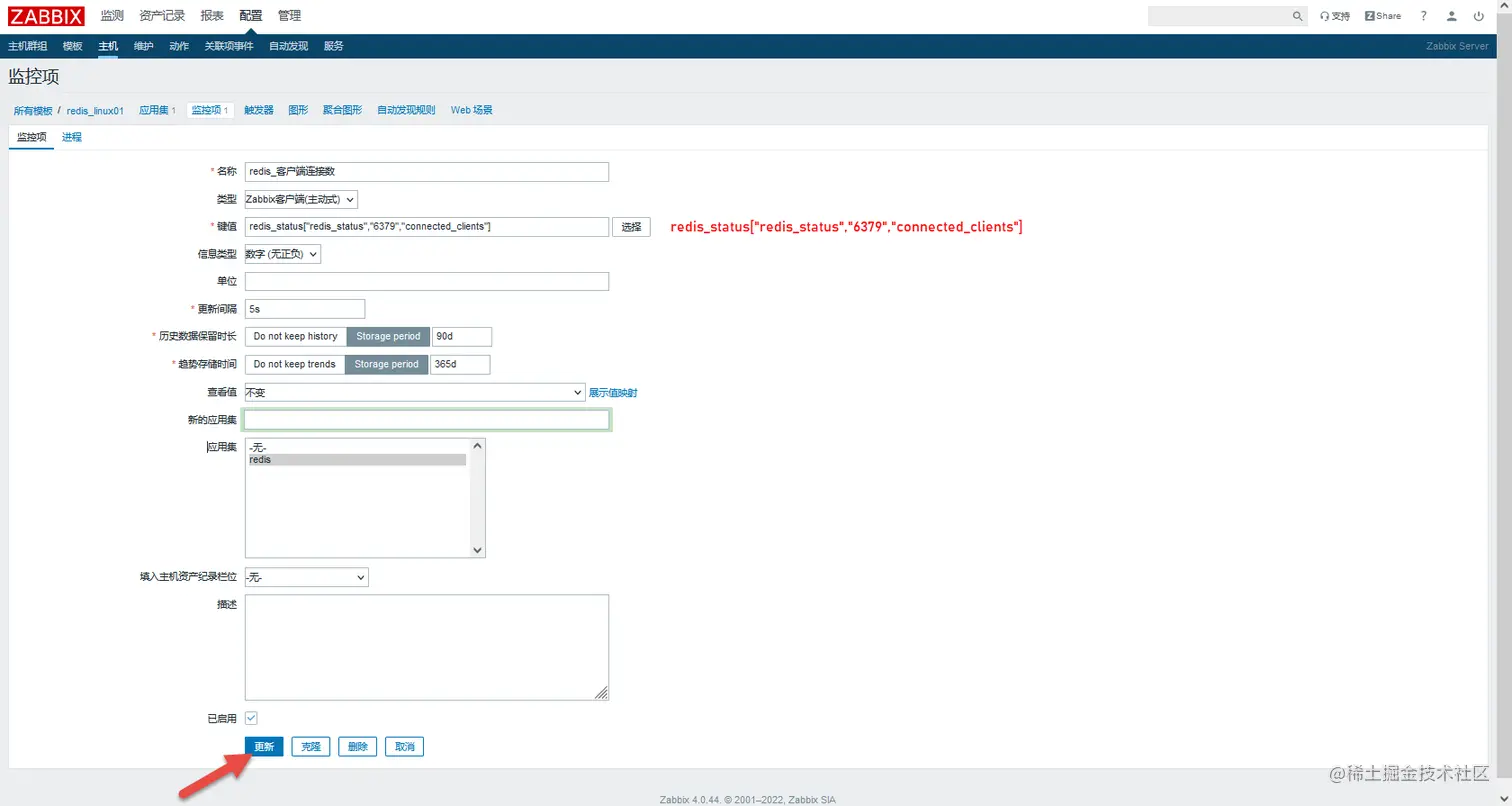This screenshot has width=1512, height=806.
Task: Click the 克隆 clone button
Action: [x=311, y=747]
